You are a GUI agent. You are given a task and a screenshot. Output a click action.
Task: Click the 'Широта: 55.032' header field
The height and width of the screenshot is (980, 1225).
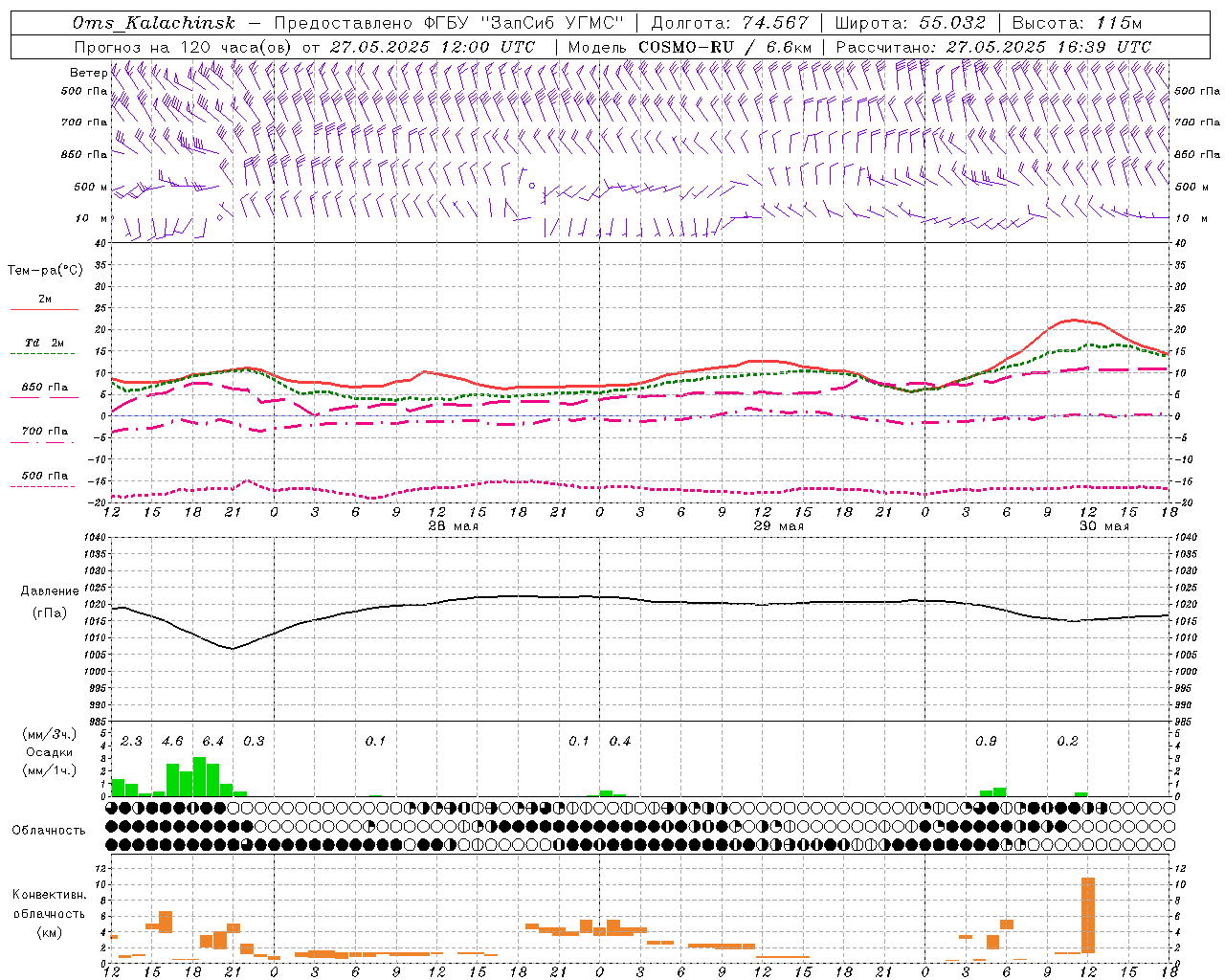(x=910, y=23)
